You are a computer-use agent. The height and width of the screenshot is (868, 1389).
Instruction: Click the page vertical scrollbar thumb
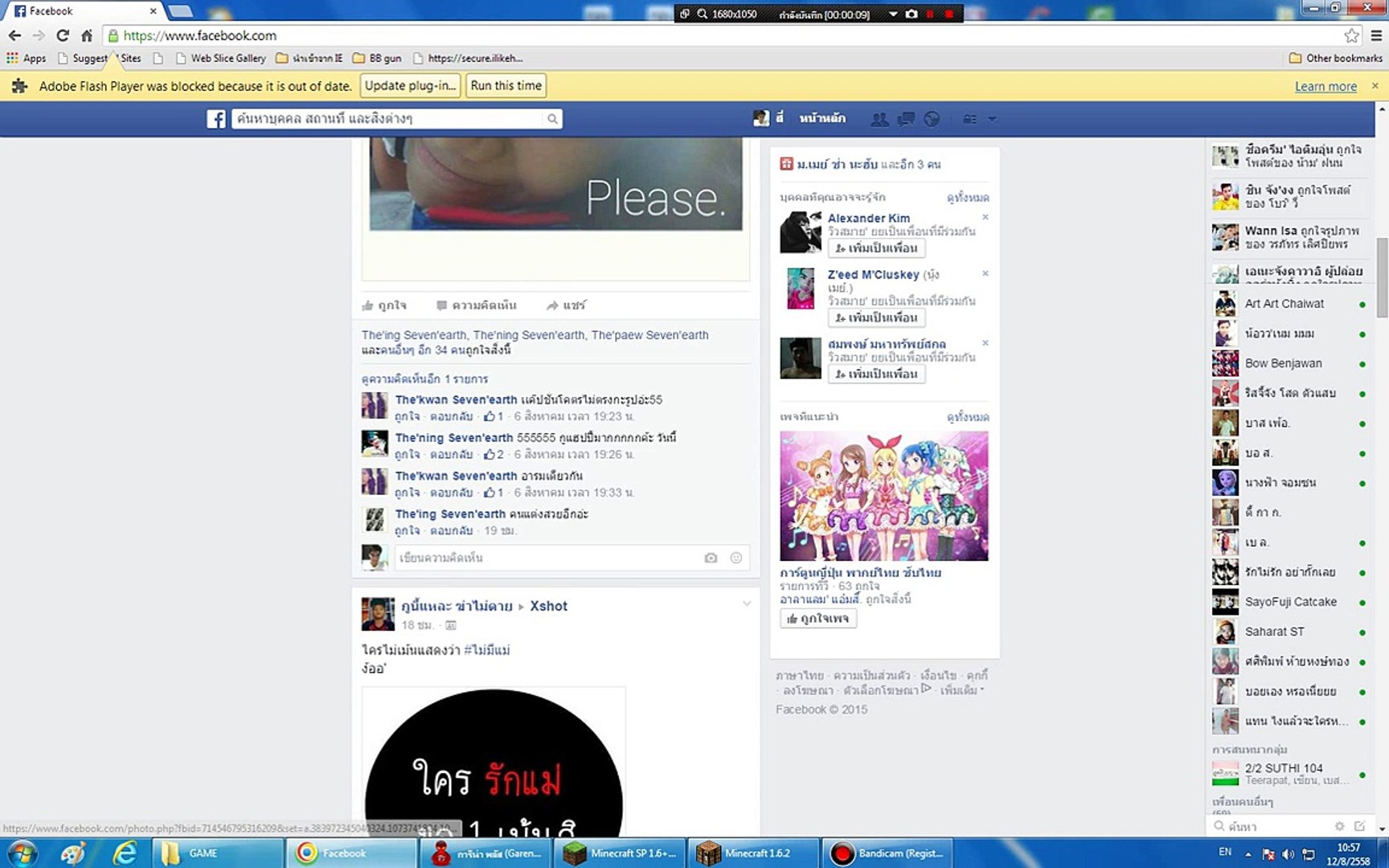coord(1383,277)
